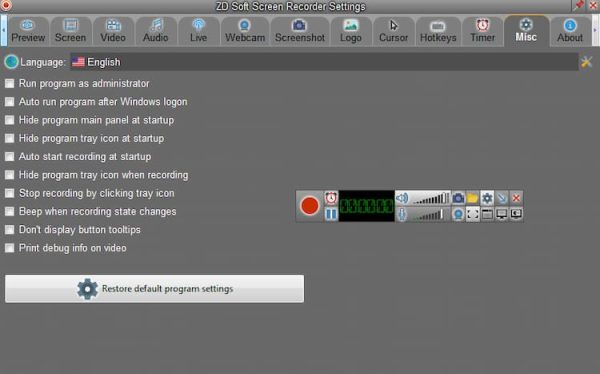The image size is (600, 374).
Task: Mute microphone with the microphone icon
Action: pos(402,214)
